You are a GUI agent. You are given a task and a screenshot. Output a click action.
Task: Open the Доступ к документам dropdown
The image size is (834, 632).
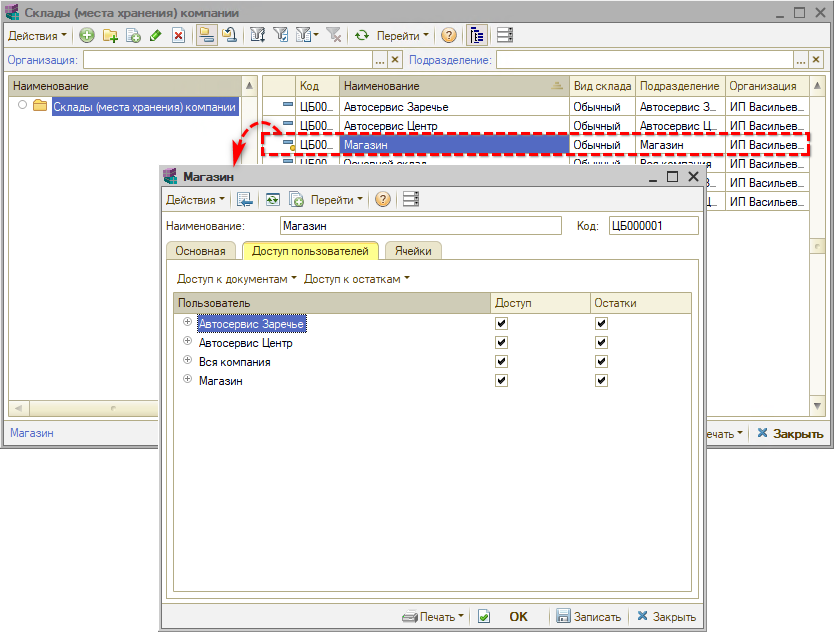click(x=237, y=279)
